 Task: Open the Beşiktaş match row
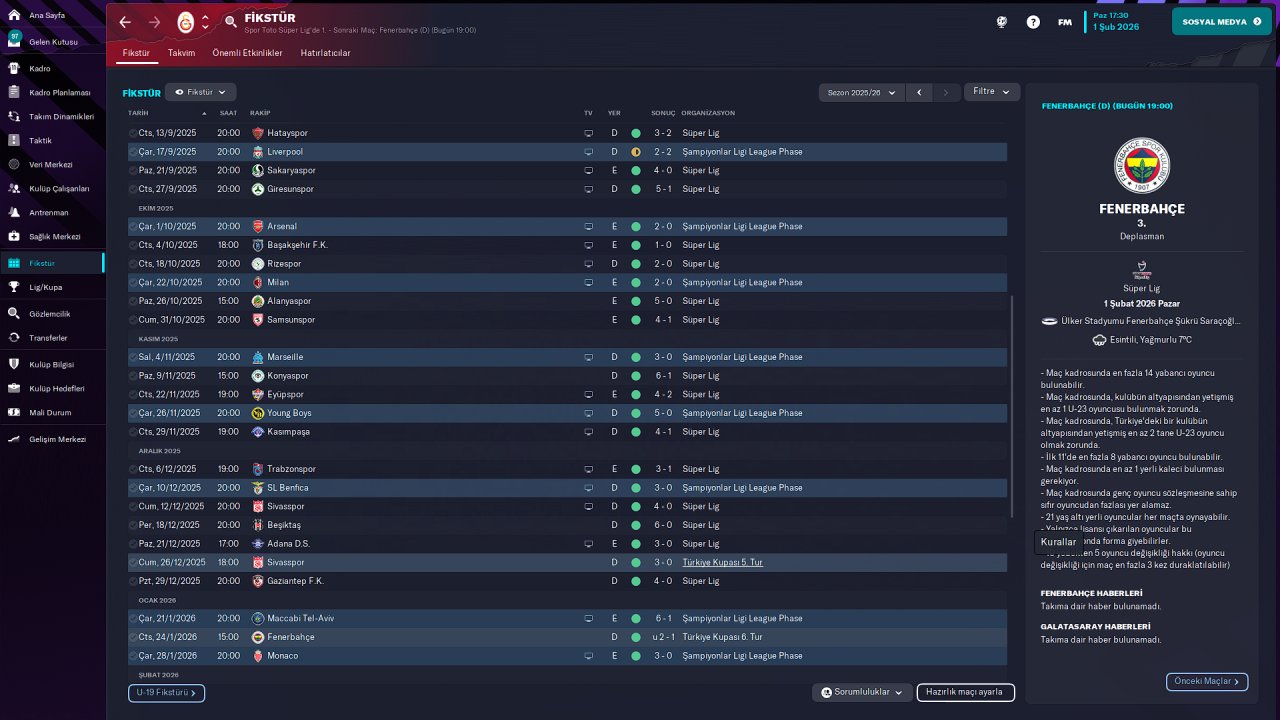pyautogui.click(x=567, y=525)
